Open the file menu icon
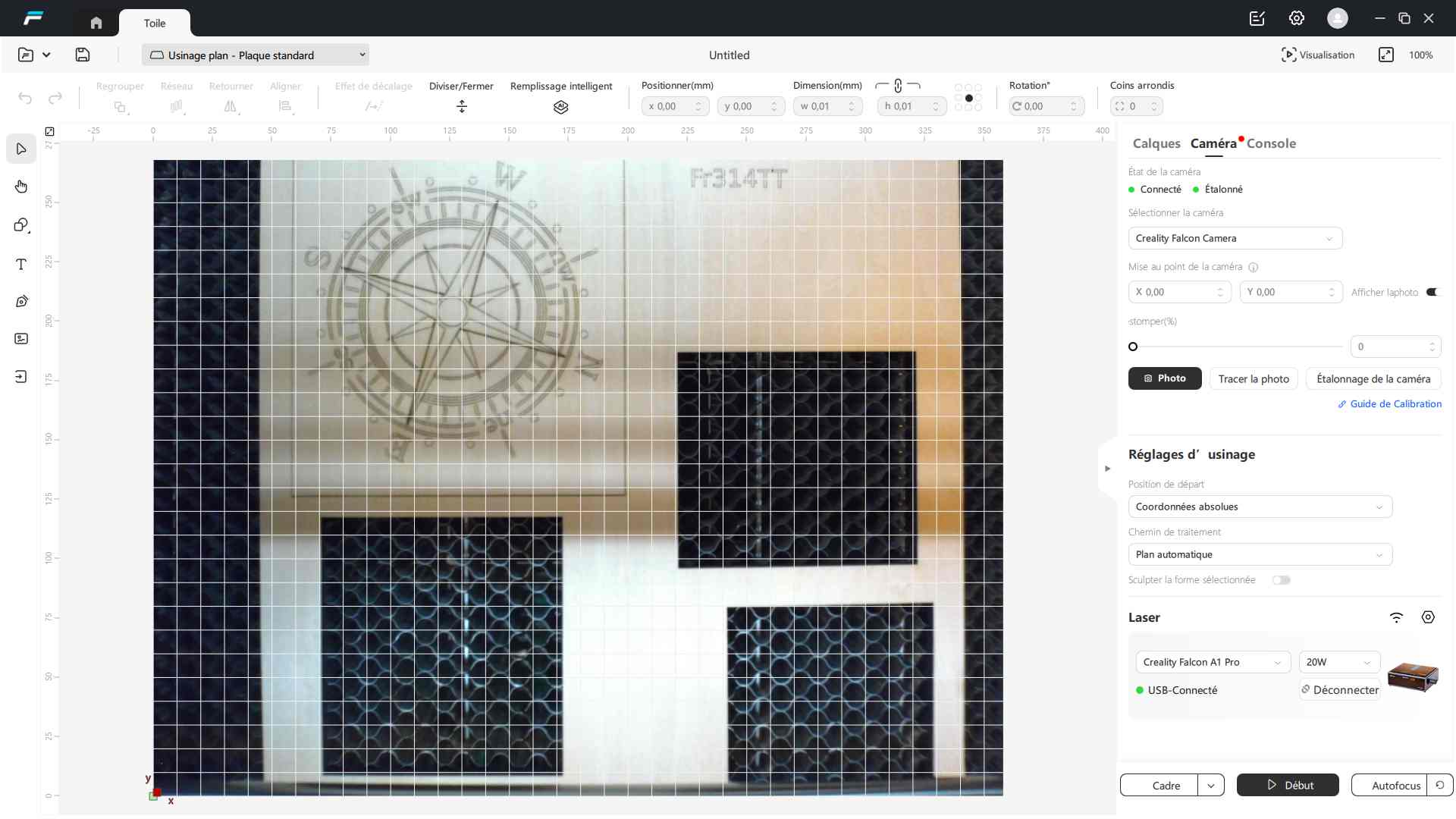 (26, 55)
